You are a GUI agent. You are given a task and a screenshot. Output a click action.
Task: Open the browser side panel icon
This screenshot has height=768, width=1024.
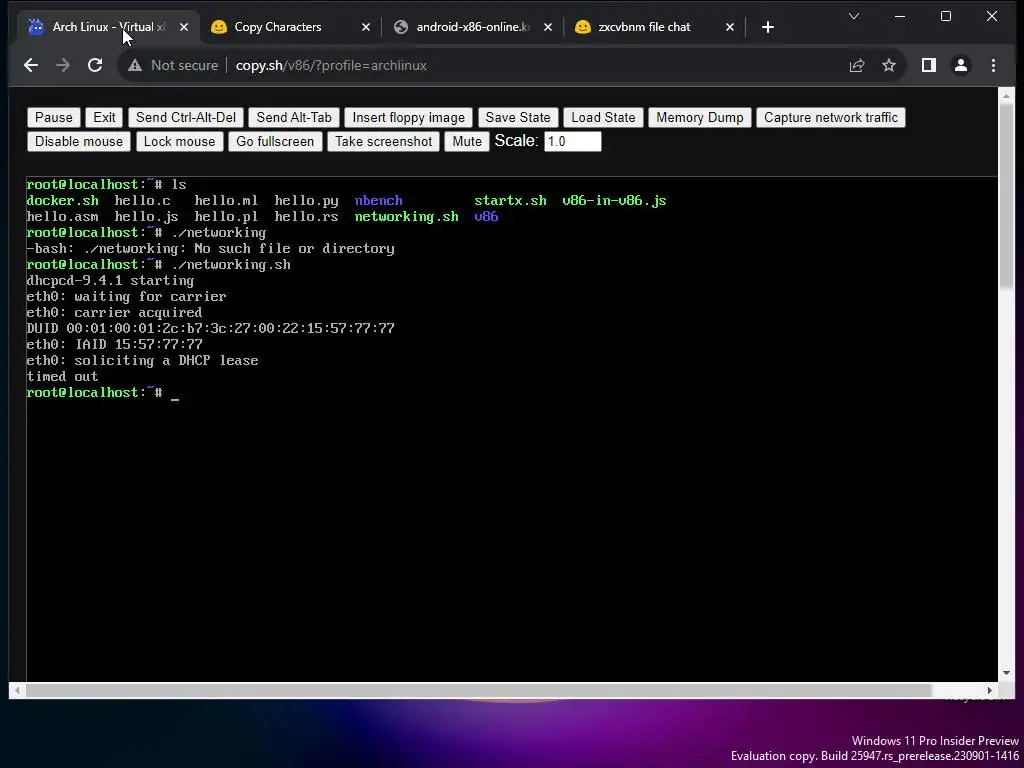pos(929,65)
